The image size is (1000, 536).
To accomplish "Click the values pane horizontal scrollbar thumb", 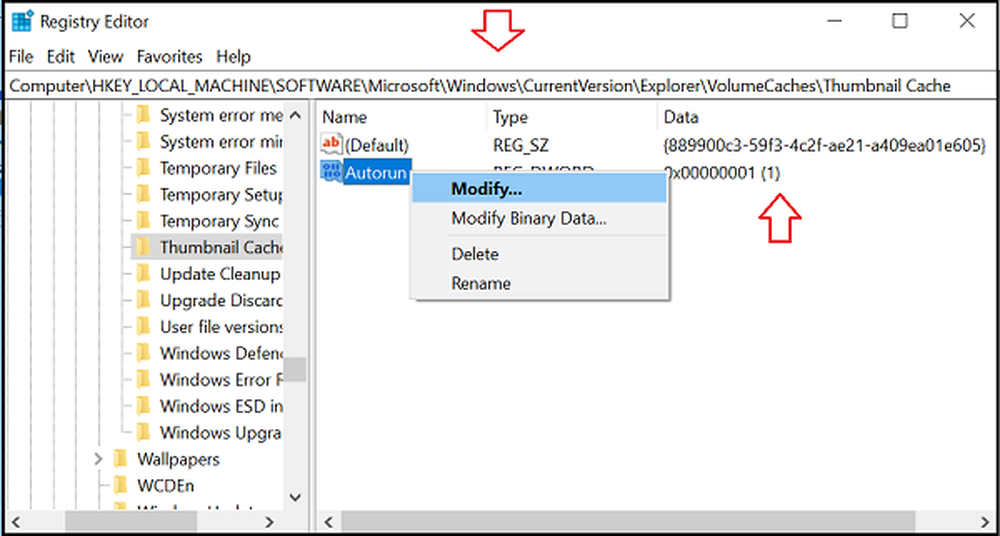I will pos(629,522).
